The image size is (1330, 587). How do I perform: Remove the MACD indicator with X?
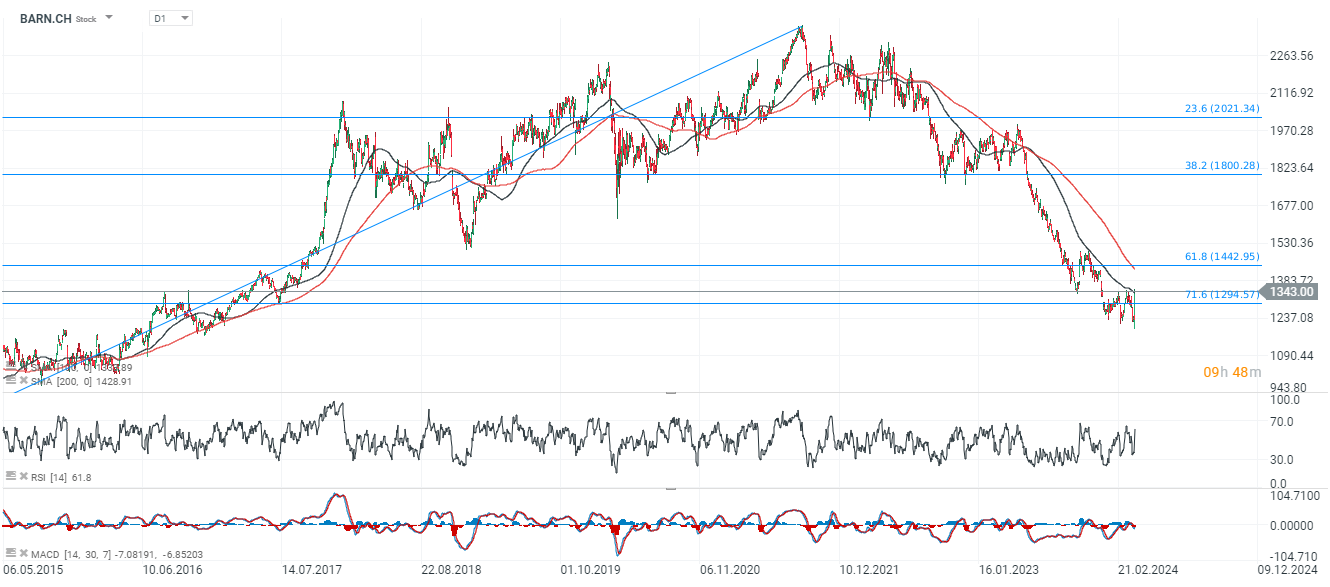[23, 553]
